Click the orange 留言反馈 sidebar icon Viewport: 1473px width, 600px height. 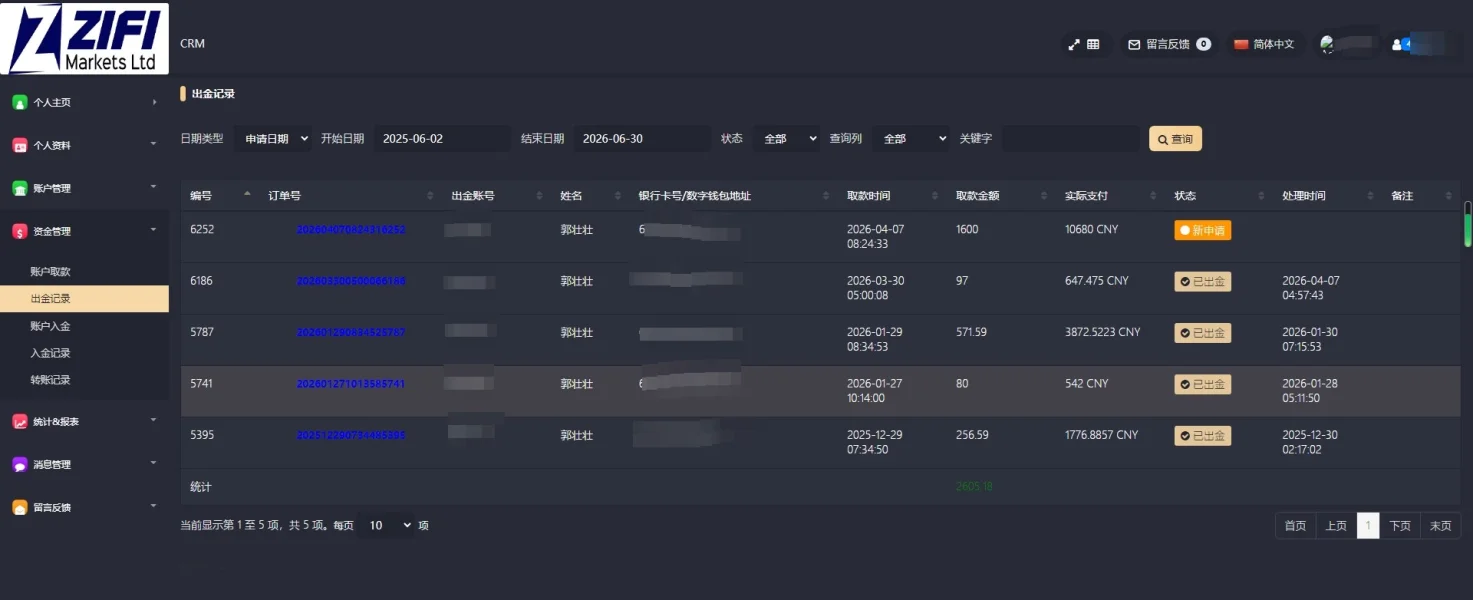click(20, 507)
